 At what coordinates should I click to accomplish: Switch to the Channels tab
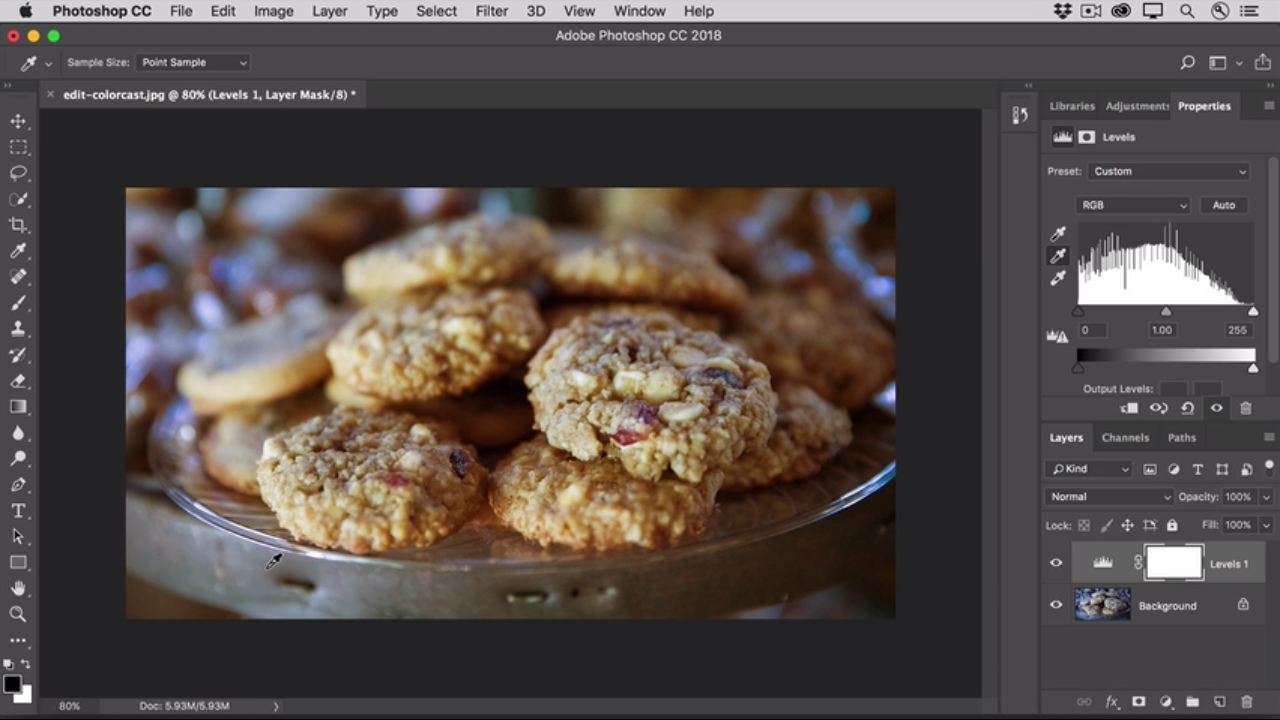1125,437
